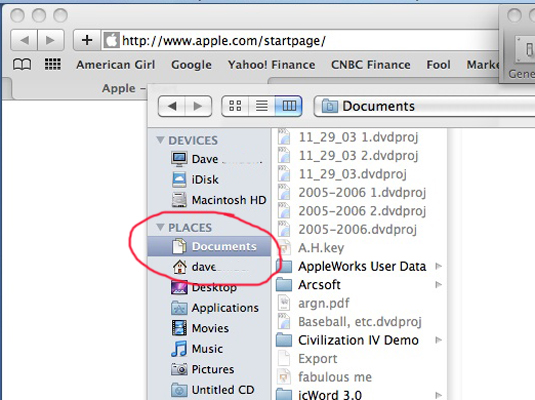Select Movies in sidebar
This screenshot has height=400, width=535.
[x=209, y=328]
